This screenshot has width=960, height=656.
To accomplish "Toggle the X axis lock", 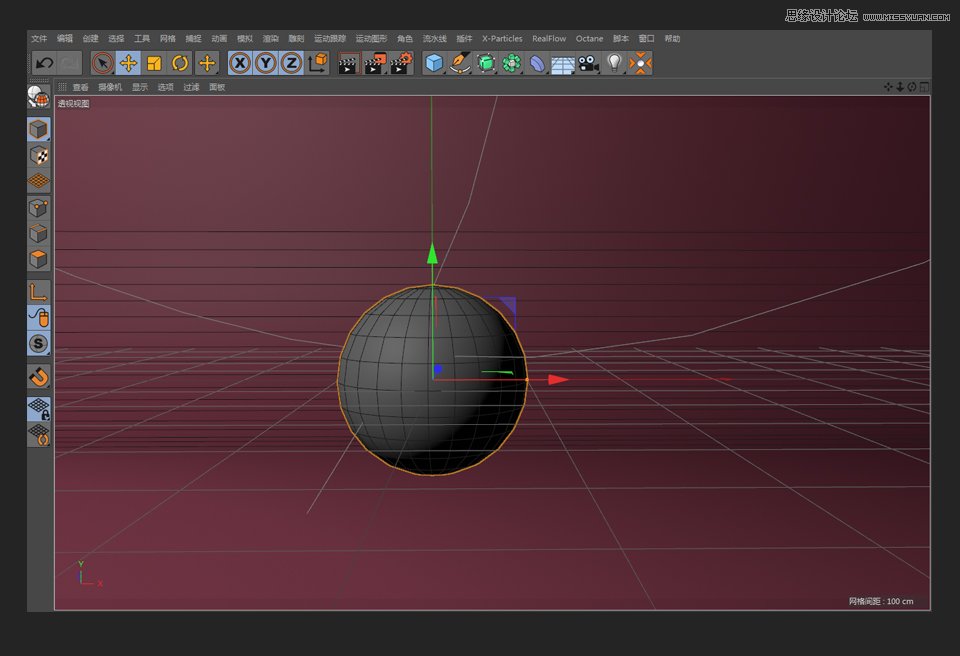I will (x=240, y=63).
